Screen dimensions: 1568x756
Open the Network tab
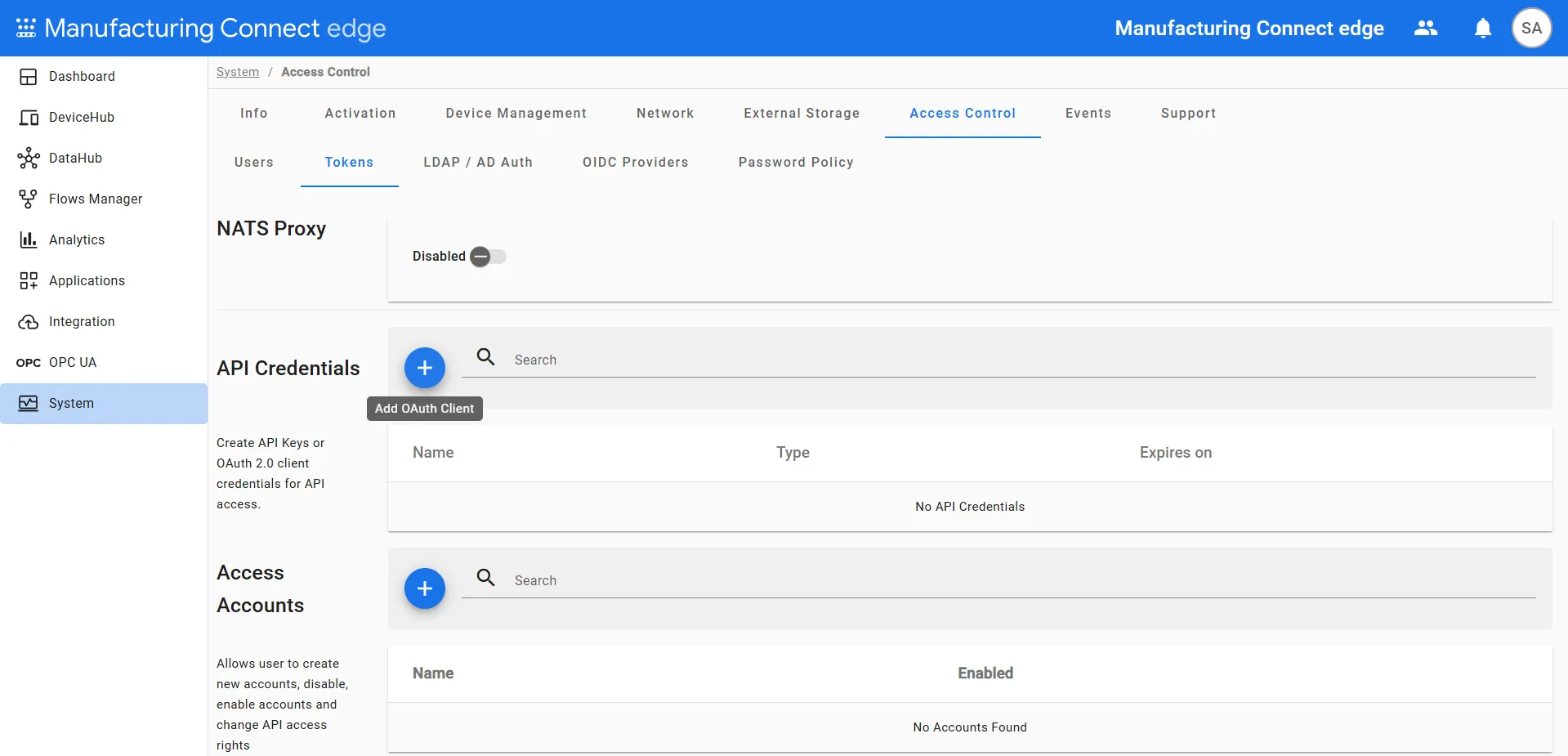665,114
